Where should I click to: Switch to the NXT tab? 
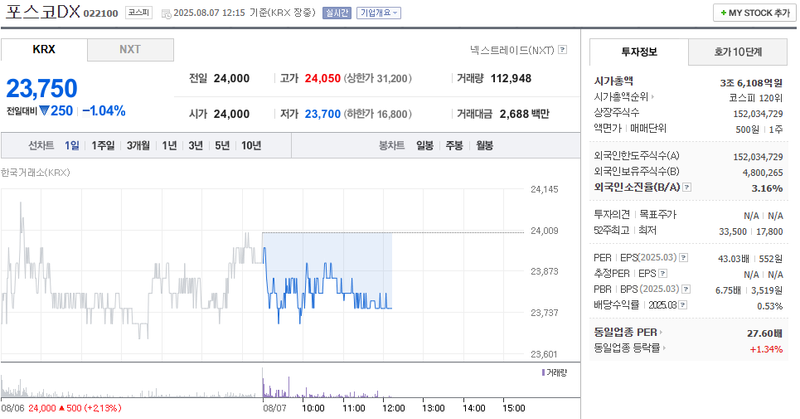130,50
